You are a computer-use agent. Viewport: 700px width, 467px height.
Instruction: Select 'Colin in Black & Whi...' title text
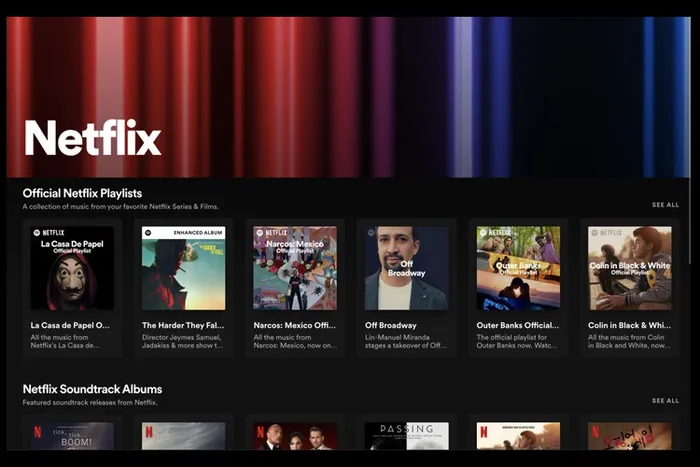point(629,325)
